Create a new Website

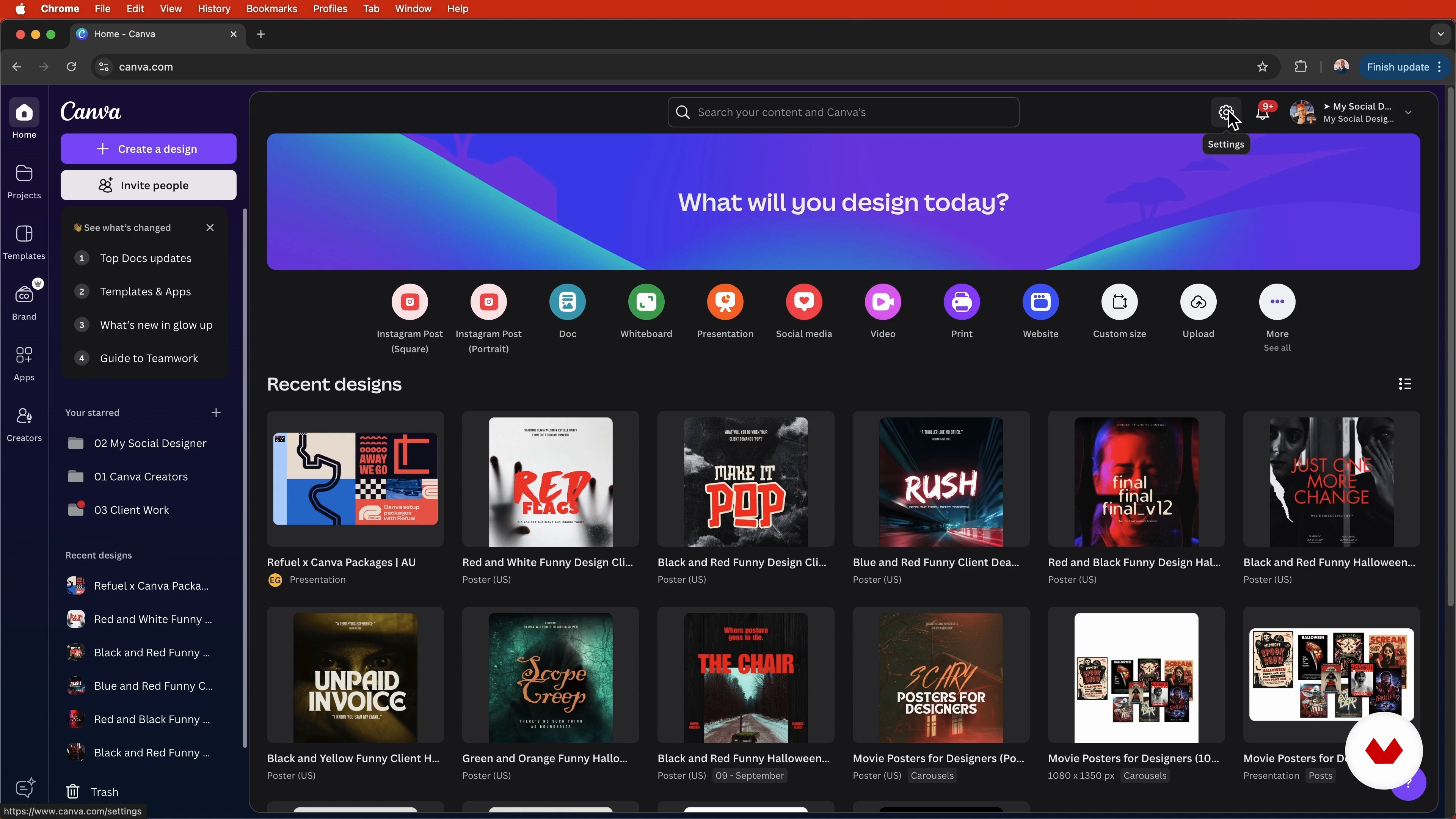point(1040,301)
